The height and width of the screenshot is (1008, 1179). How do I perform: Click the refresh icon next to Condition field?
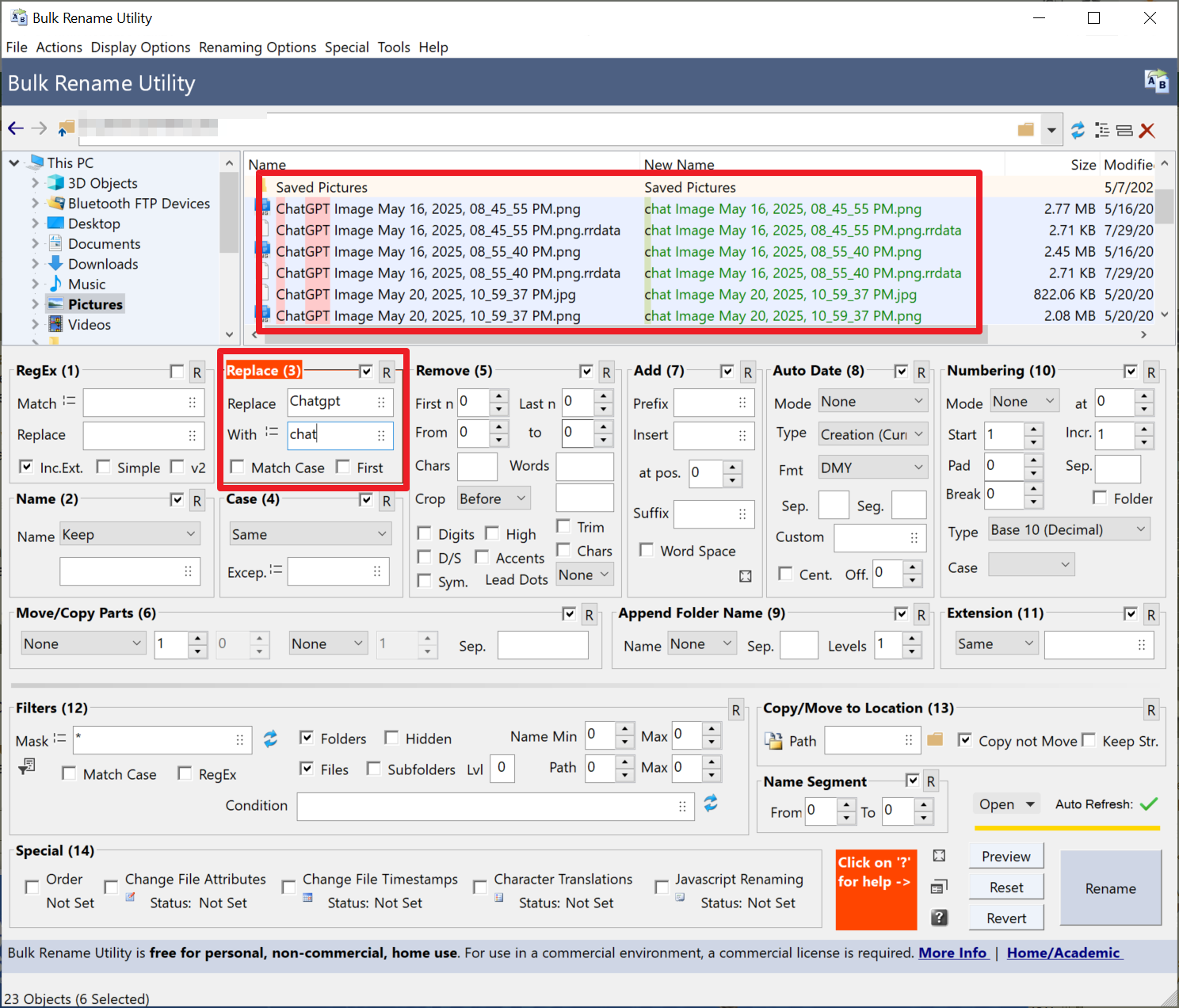(711, 804)
